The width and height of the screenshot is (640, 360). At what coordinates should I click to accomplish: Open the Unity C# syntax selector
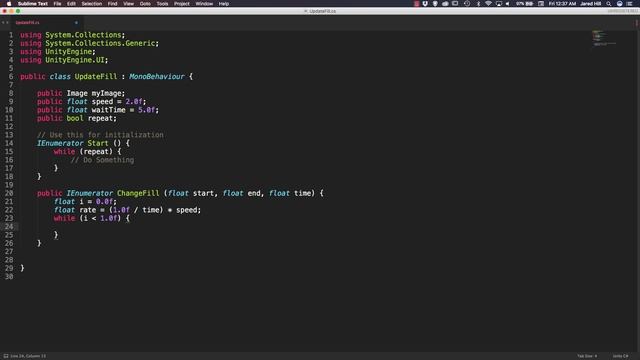click(x=620, y=356)
